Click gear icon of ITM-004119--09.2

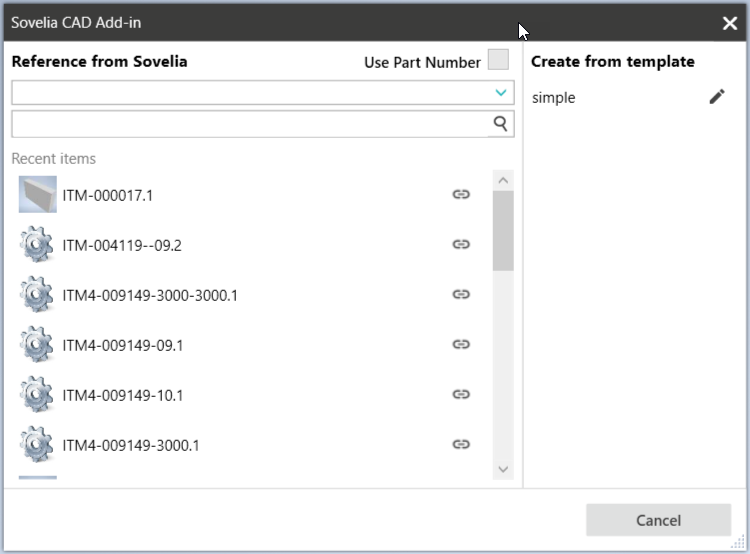(x=37, y=244)
